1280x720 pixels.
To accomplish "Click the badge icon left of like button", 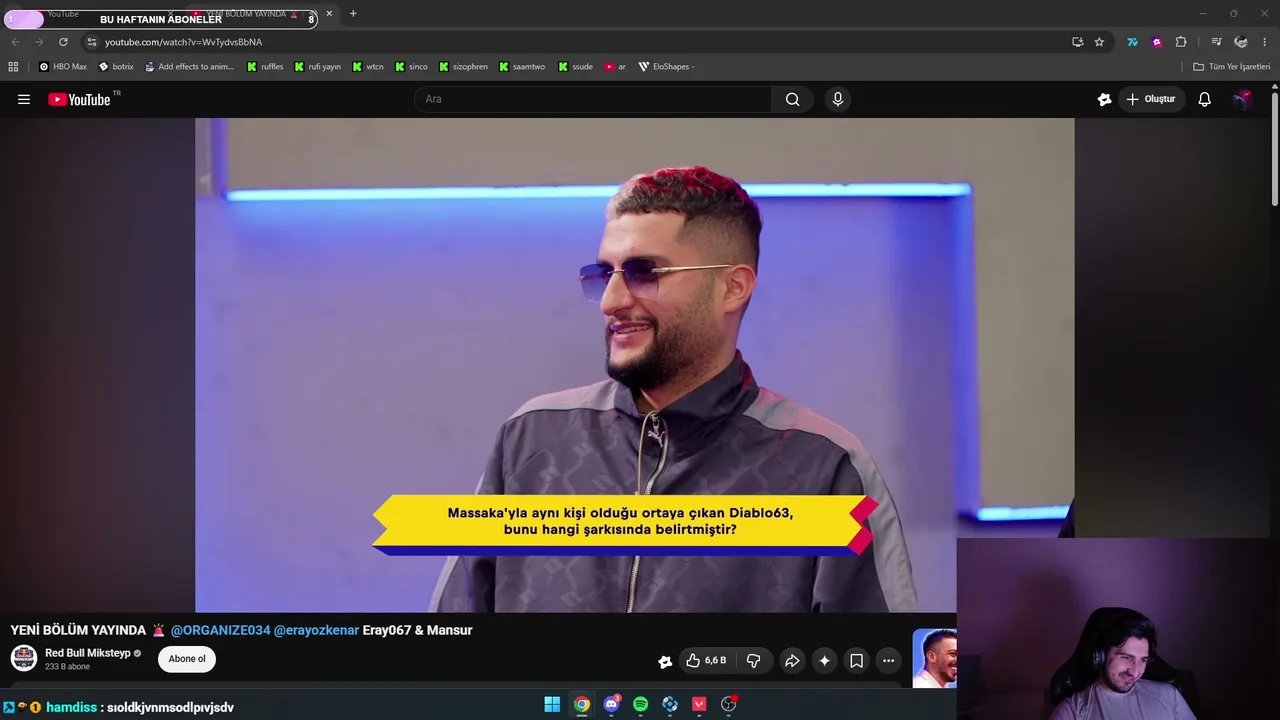I will tap(665, 661).
